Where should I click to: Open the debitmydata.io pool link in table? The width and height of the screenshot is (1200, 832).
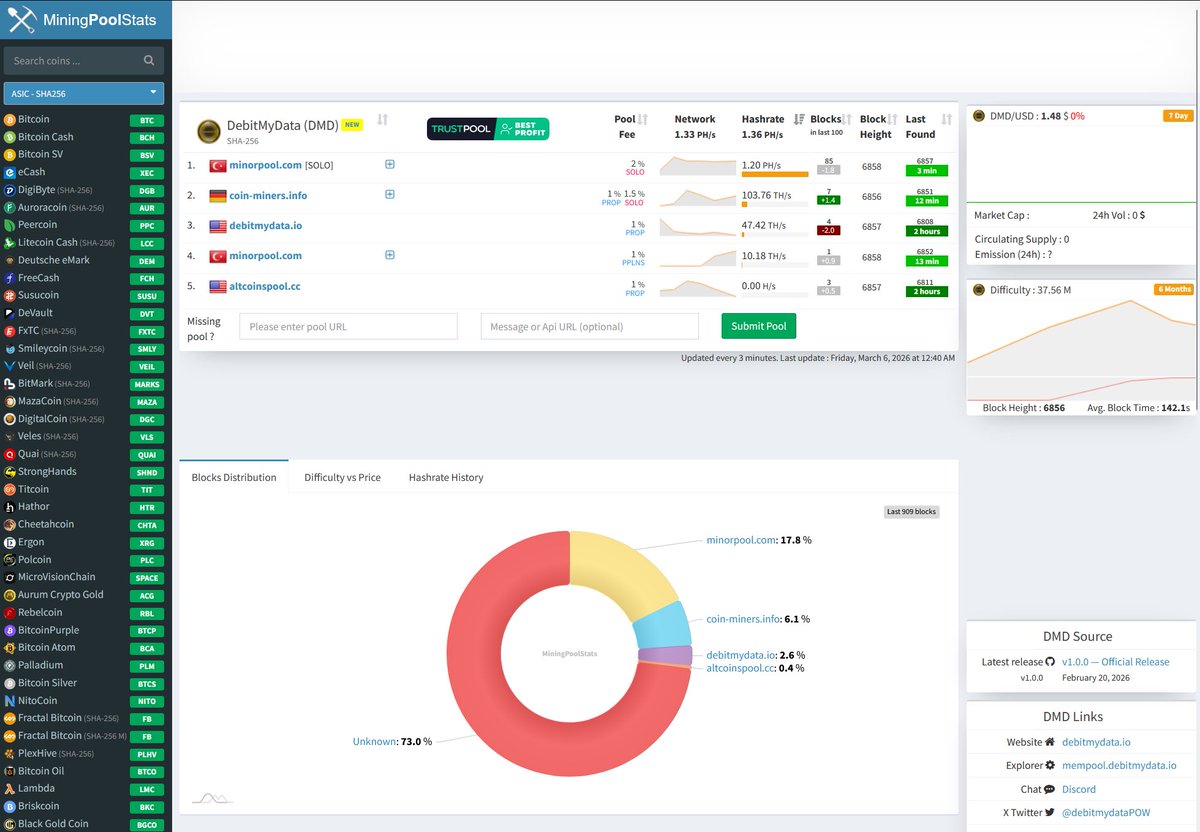(266, 226)
